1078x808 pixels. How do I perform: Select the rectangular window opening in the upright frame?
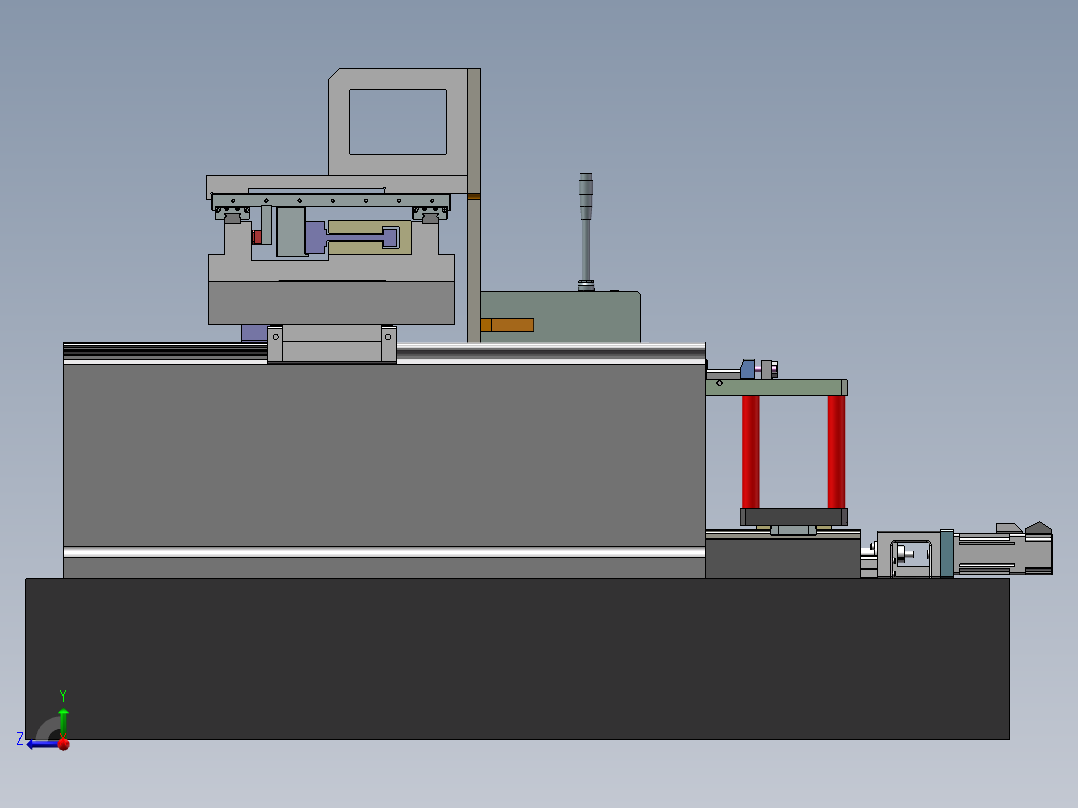coord(398,122)
